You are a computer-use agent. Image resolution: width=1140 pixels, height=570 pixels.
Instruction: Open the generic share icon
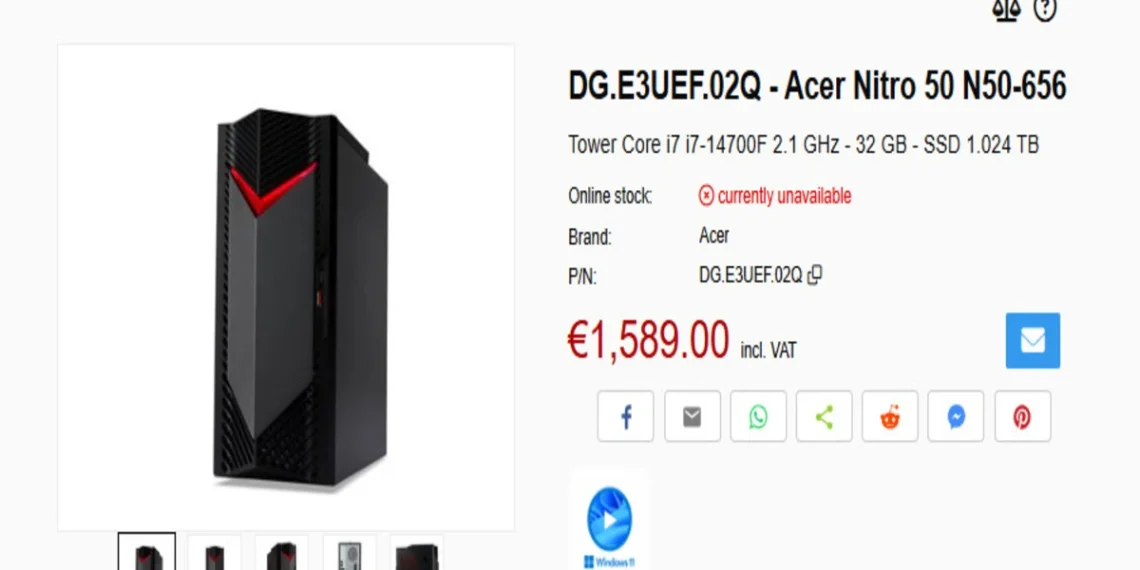[x=824, y=417]
